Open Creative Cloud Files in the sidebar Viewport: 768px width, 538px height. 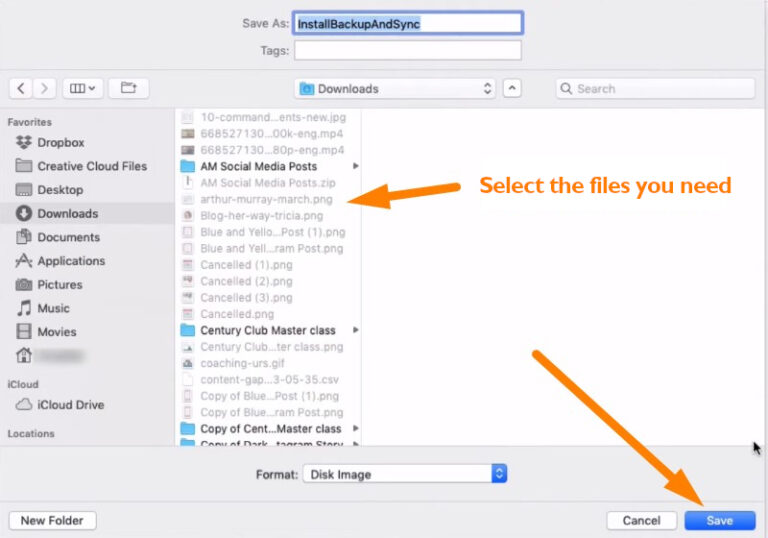91,166
